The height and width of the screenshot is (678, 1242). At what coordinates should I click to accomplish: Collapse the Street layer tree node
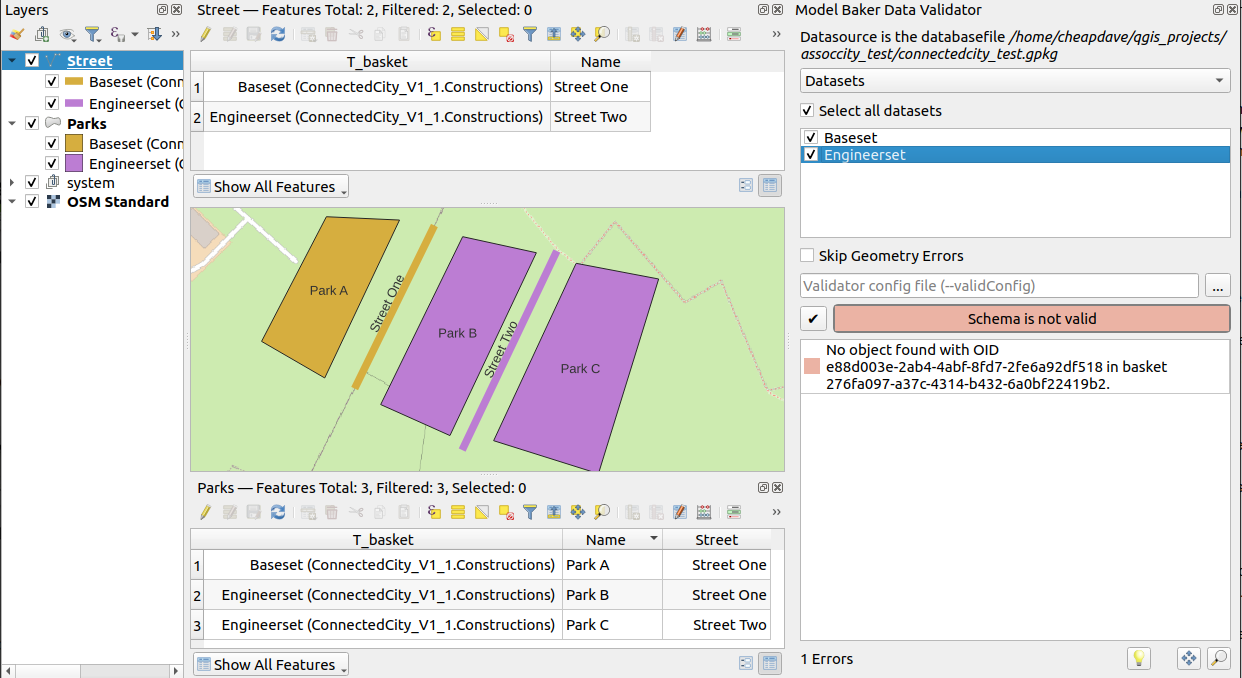[12, 61]
